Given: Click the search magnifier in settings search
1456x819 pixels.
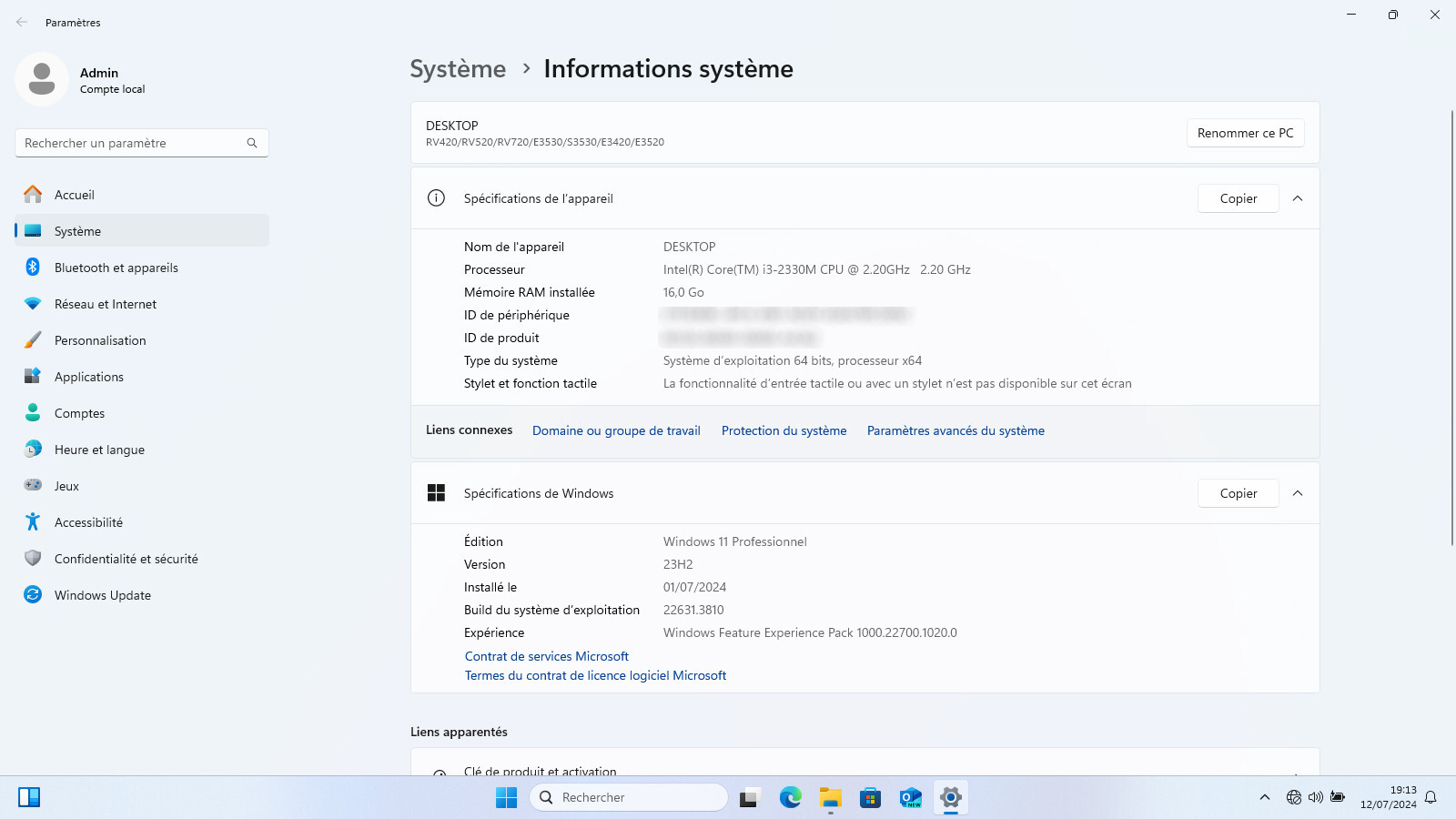Looking at the screenshot, I should click(252, 143).
